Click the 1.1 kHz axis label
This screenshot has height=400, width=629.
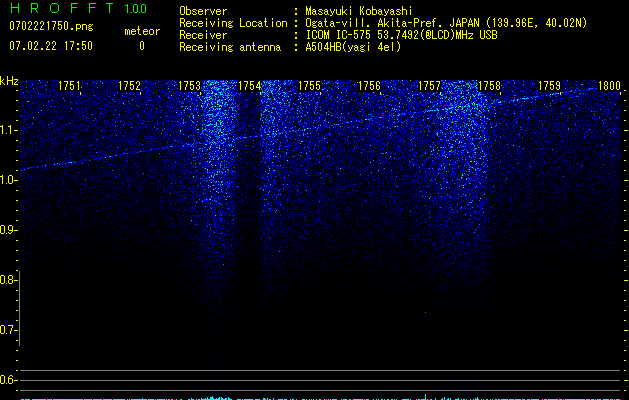pyautogui.click(x=8, y=130)
